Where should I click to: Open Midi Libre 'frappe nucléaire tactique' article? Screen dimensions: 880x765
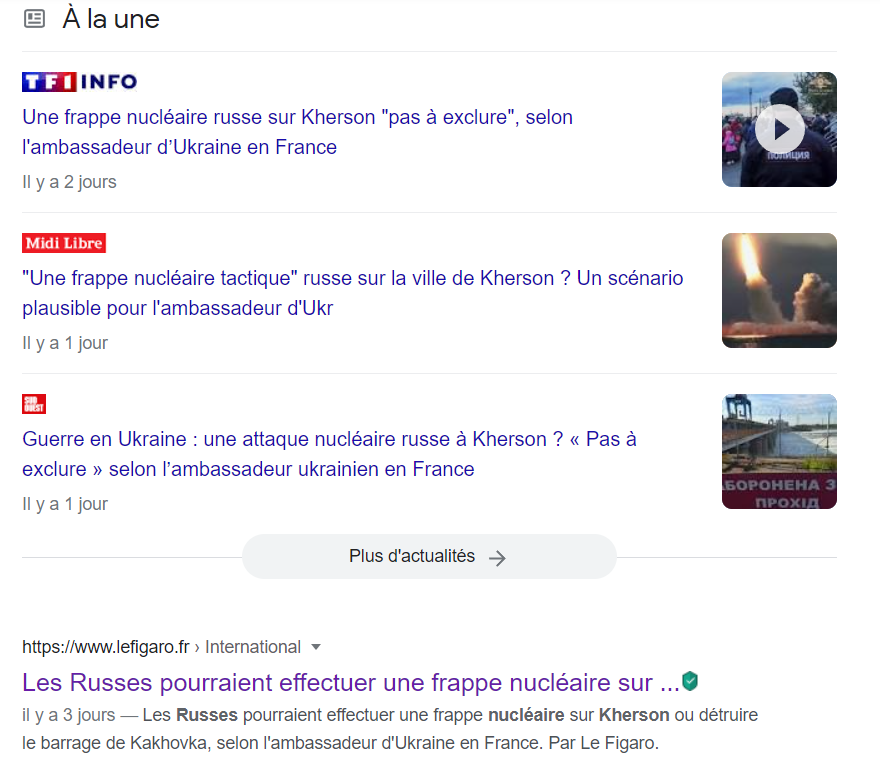tap(352, 293)
